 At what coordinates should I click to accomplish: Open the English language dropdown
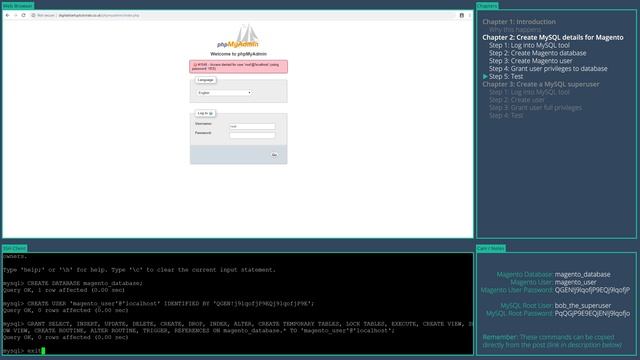pyautogui.click(x=224, y=93)
